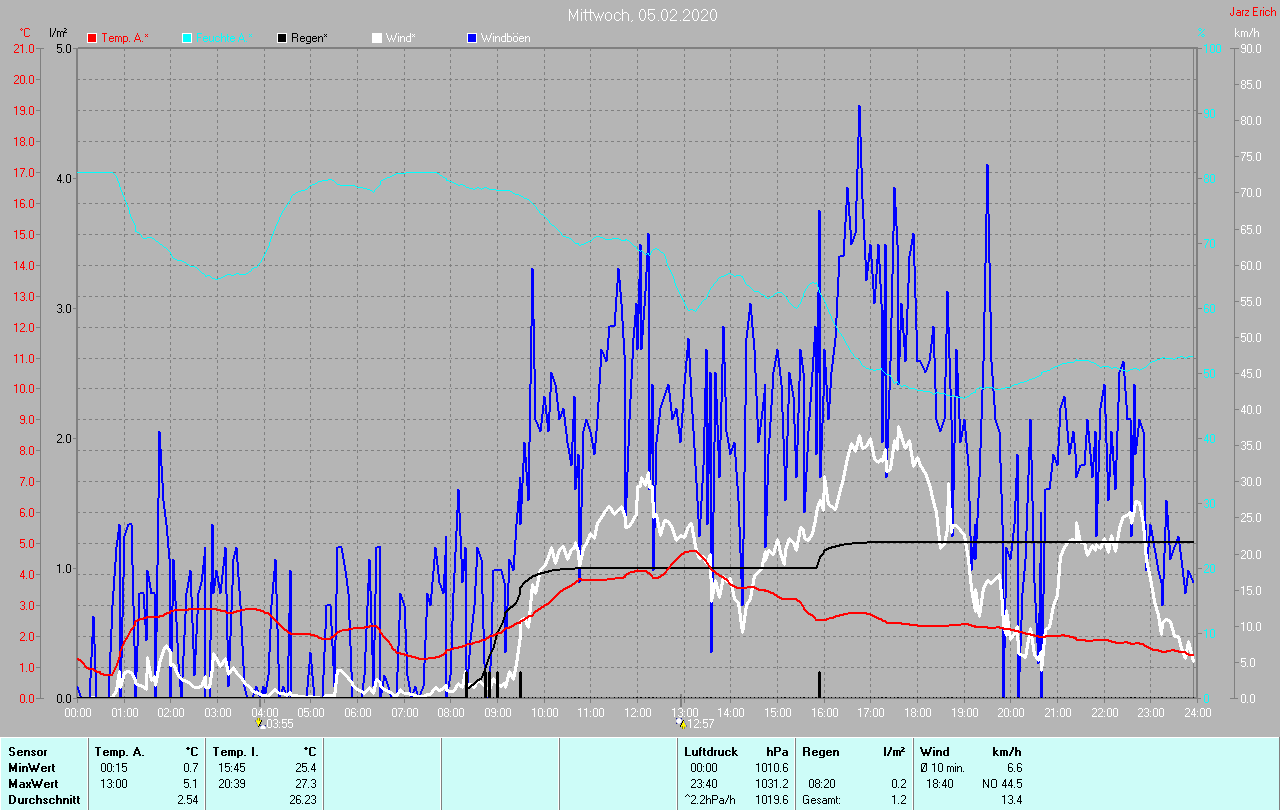This screenshot has width=1280, height=810.
Task: Click the "13.4" wind average value
Action: [x=1011, y=800]
